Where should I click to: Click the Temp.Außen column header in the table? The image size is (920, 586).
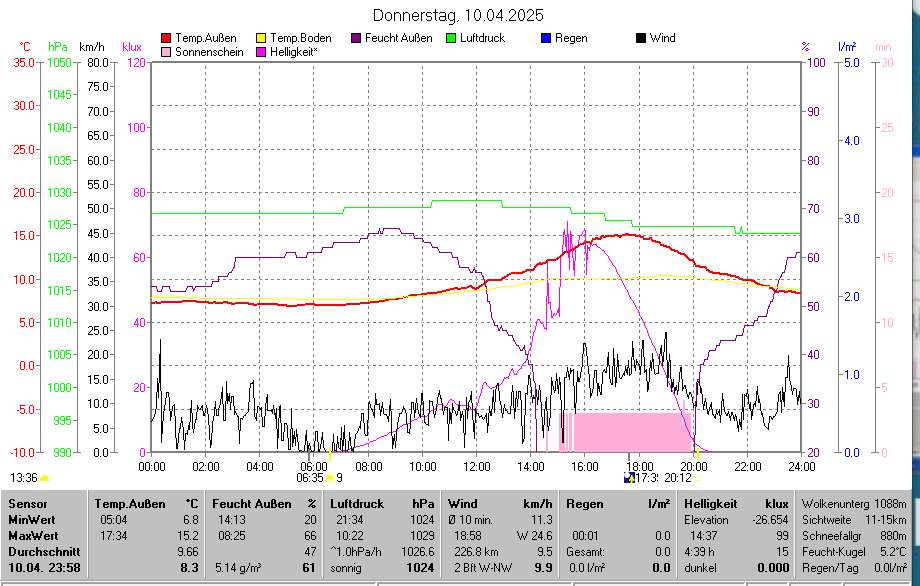(x=130, y=504)
